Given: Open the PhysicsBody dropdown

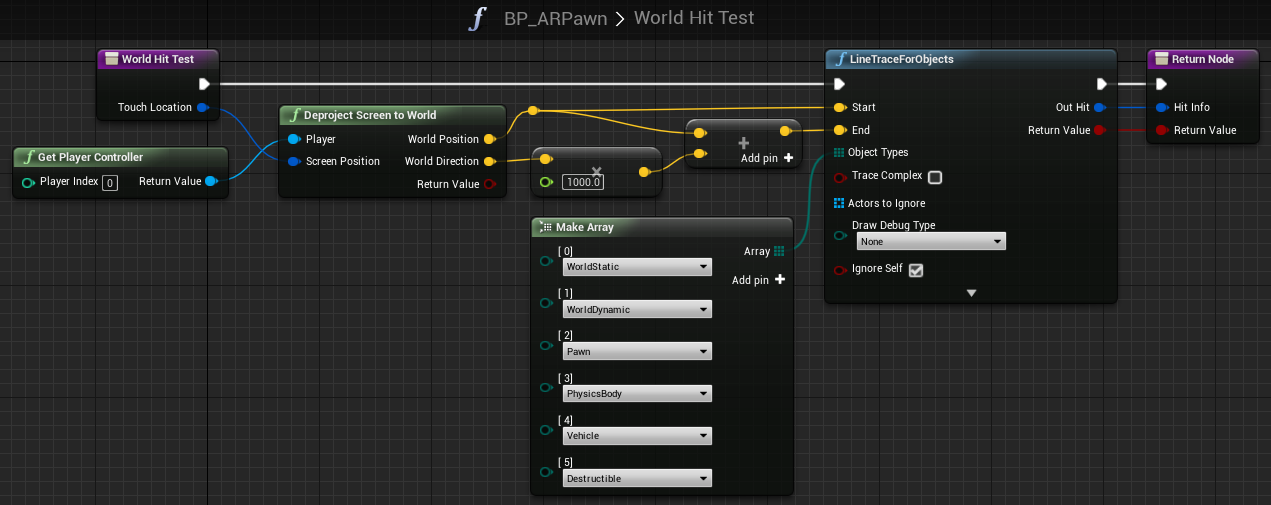Looking at the screenshot, I should pyautogui.click(x=637, y=394).
